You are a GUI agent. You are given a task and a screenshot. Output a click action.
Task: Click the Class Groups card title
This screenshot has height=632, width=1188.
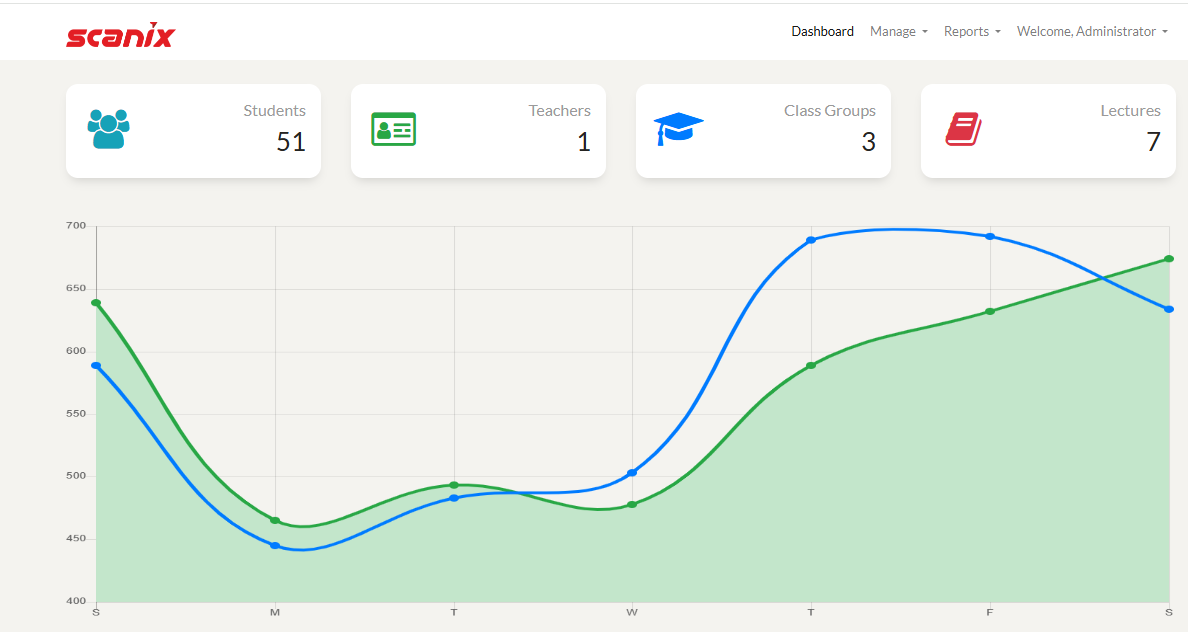tap(829, 111)
